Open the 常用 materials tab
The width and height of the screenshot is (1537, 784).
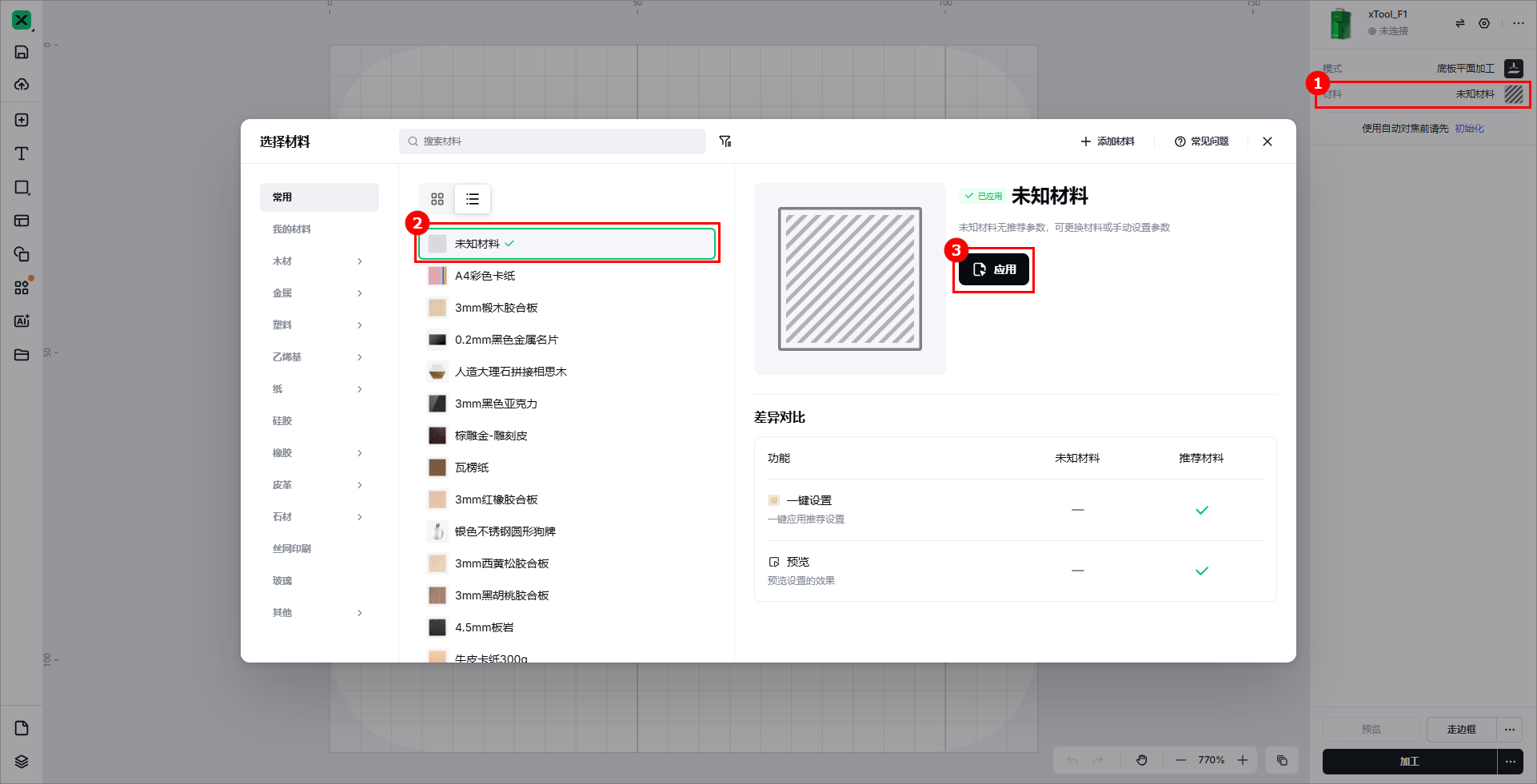(318, 197)
